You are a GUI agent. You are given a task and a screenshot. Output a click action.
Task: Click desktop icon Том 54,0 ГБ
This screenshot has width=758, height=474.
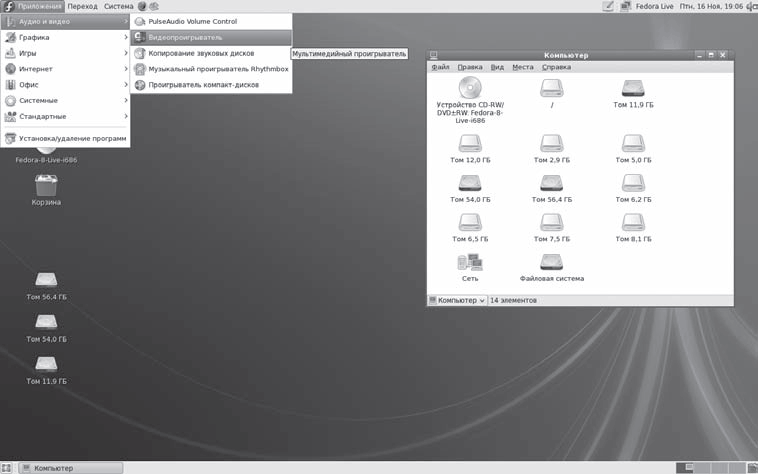(x=46, y=323)
